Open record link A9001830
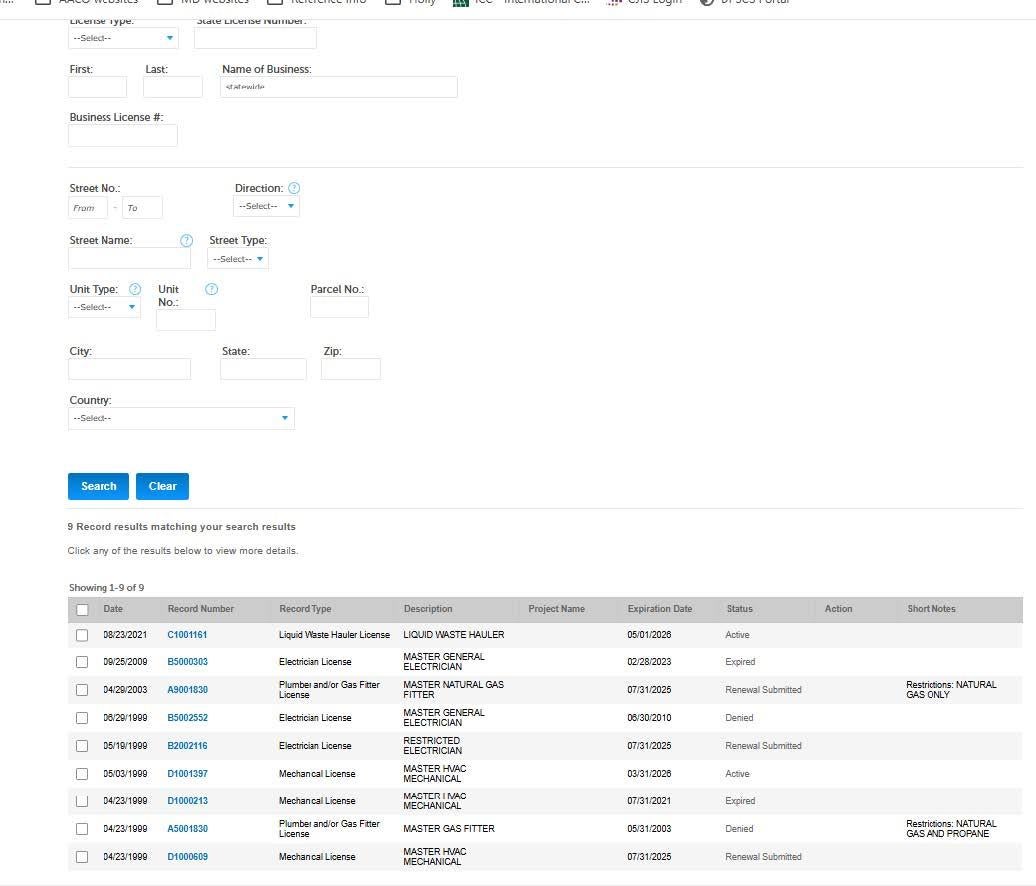This screenshot has height=886, width=1036. click(x=188, y=690)
